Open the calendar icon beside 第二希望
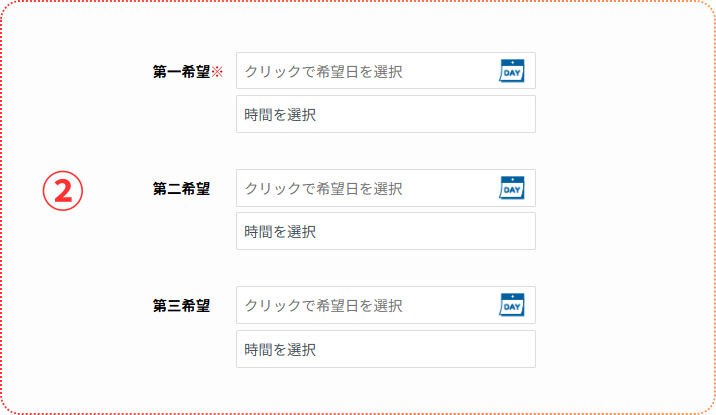The width and height of the screenshot is (716, 415). pyautogui.click(x=512, y=188)
